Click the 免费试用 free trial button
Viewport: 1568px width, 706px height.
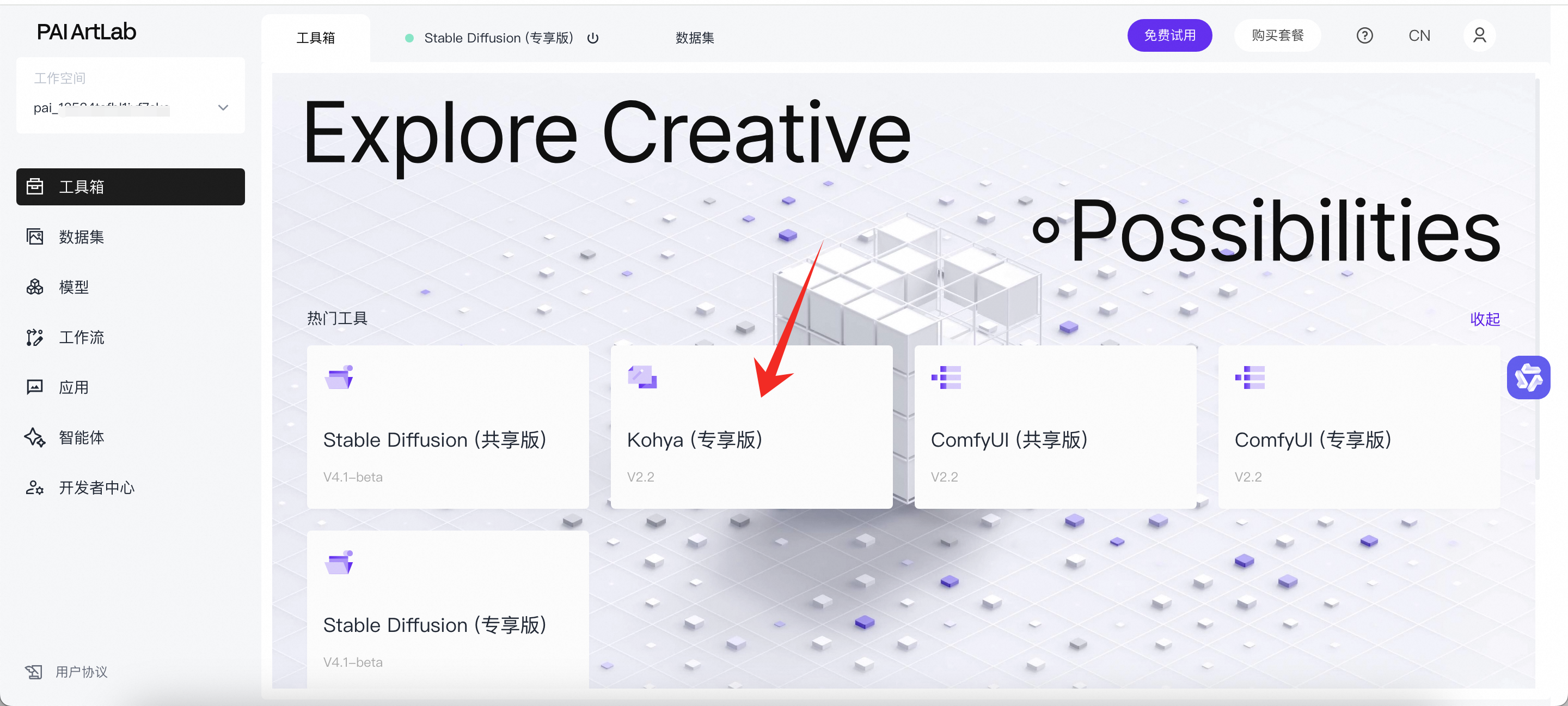coord(1169,36)
